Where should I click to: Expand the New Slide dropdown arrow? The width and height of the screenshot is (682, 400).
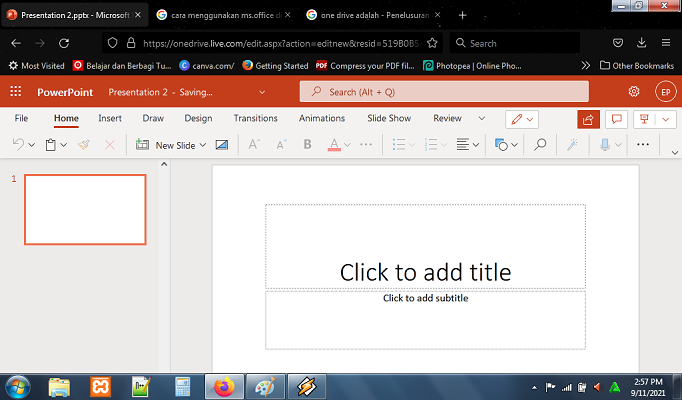click(203, 145)
